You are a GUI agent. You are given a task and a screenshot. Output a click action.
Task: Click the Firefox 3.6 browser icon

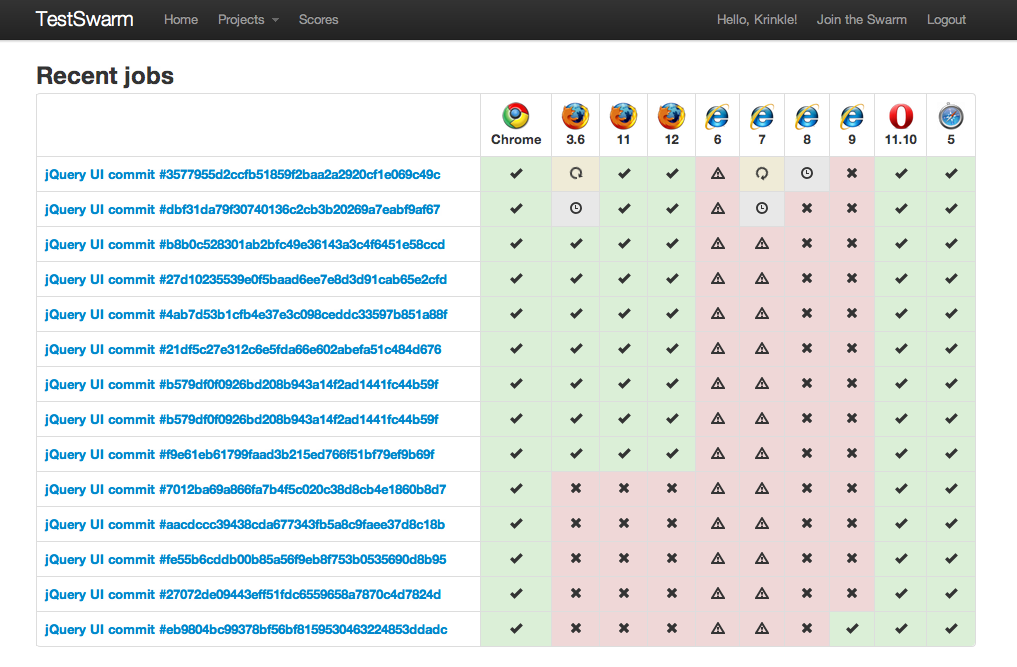[575, 116]
